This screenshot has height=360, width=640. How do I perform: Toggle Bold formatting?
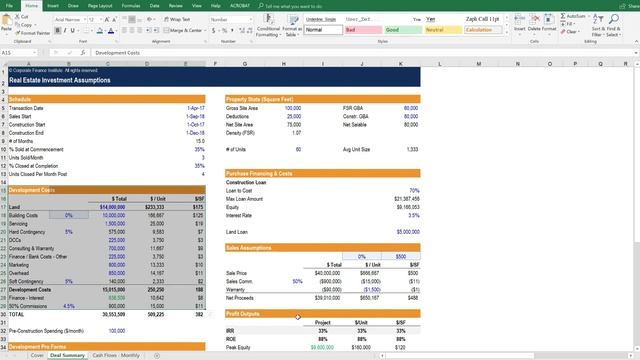click(x=58, y=31)
